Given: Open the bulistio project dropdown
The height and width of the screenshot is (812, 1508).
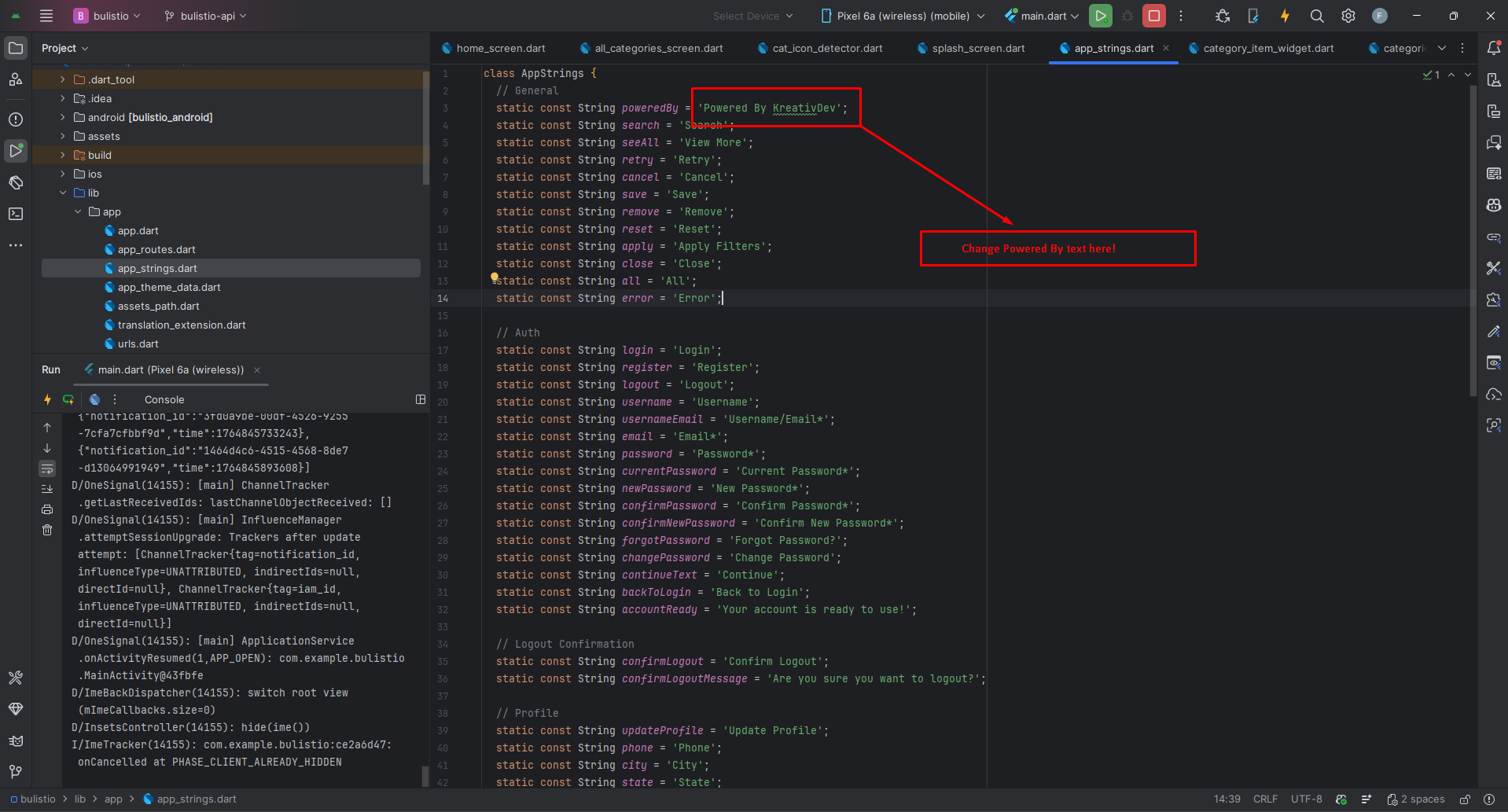Looking at the screenshot, I should click(107, 16).
